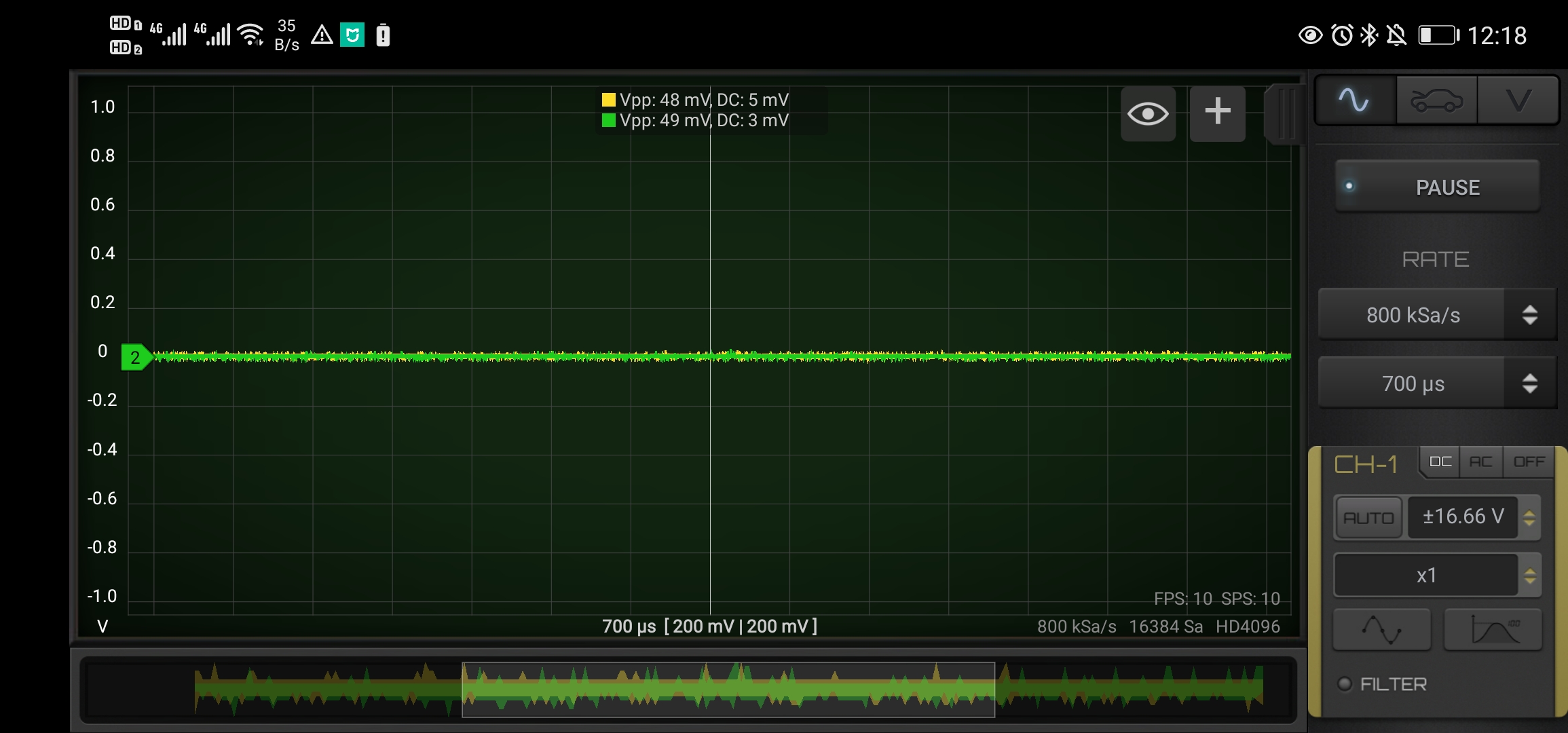
Task: Enable AUTO range for CH-1
Action: pyautogui.click(x=1368, y=518)
